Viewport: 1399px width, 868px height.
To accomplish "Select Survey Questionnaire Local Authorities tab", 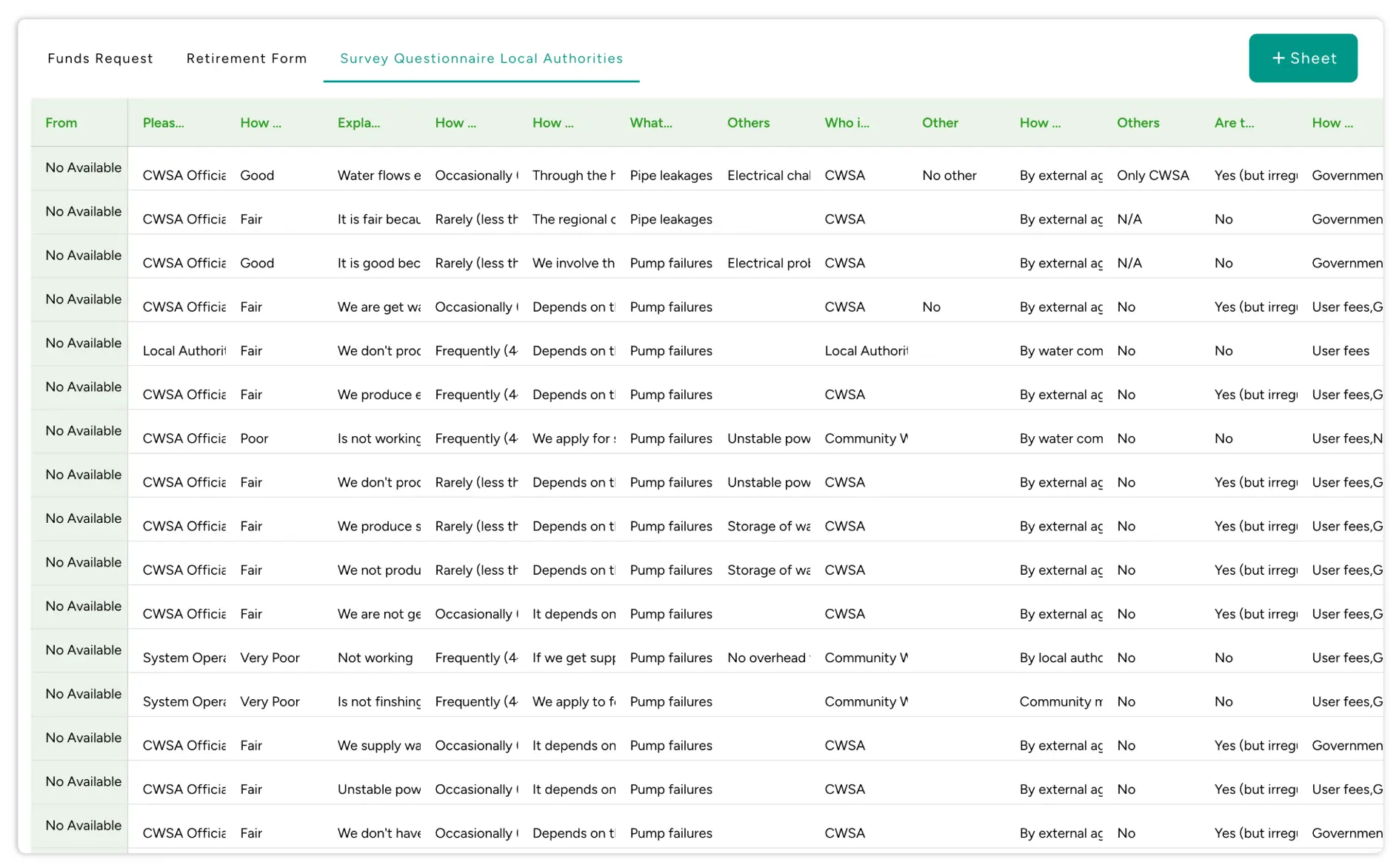I will tap(481, 59).
